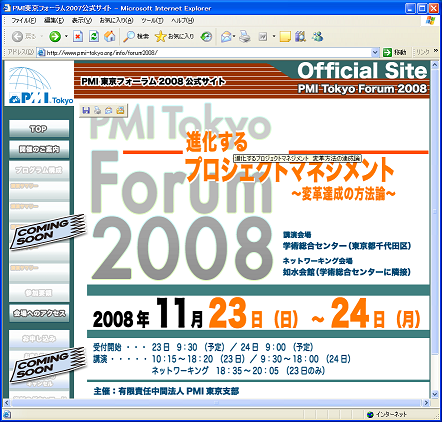Click the vertical scrollbar down arrow

click(435, 394)
